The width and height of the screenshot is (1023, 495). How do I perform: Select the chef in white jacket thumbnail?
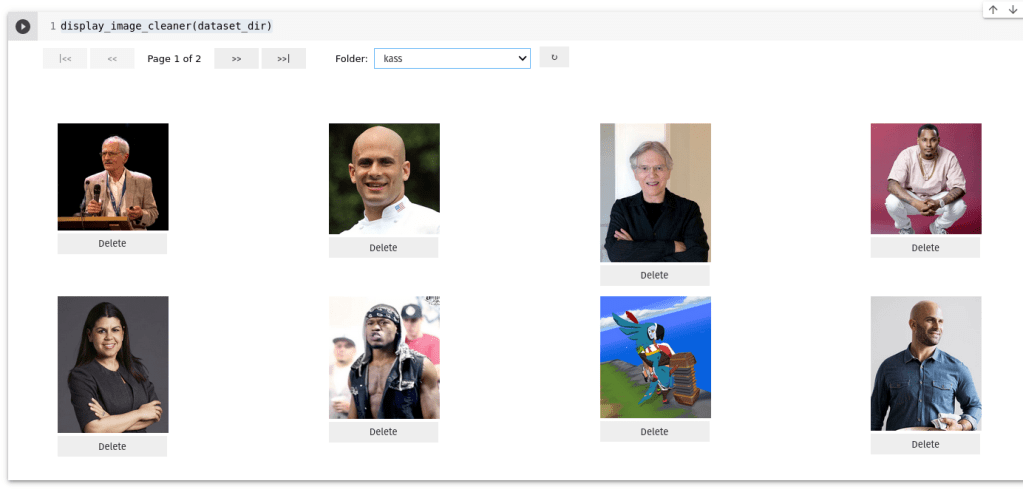384,179
